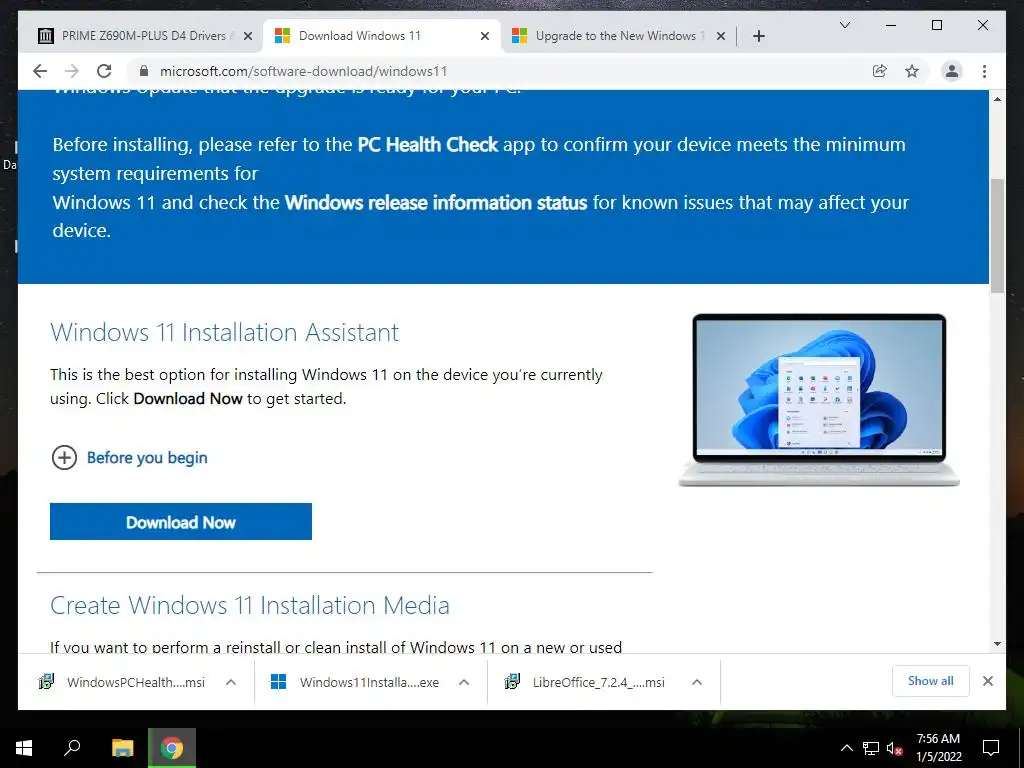This screenshot has width=1024, height=768.
Task: Open the Chrome profile avatar
Action: pyautogui.click(x=952, y=71)
